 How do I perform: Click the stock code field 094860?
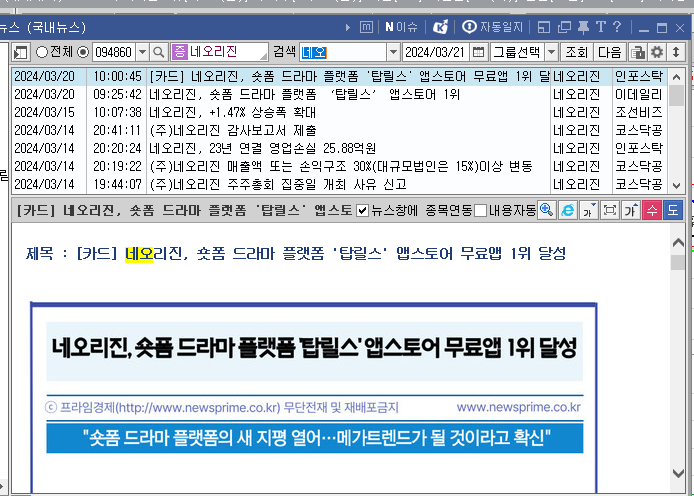(114, 52)
